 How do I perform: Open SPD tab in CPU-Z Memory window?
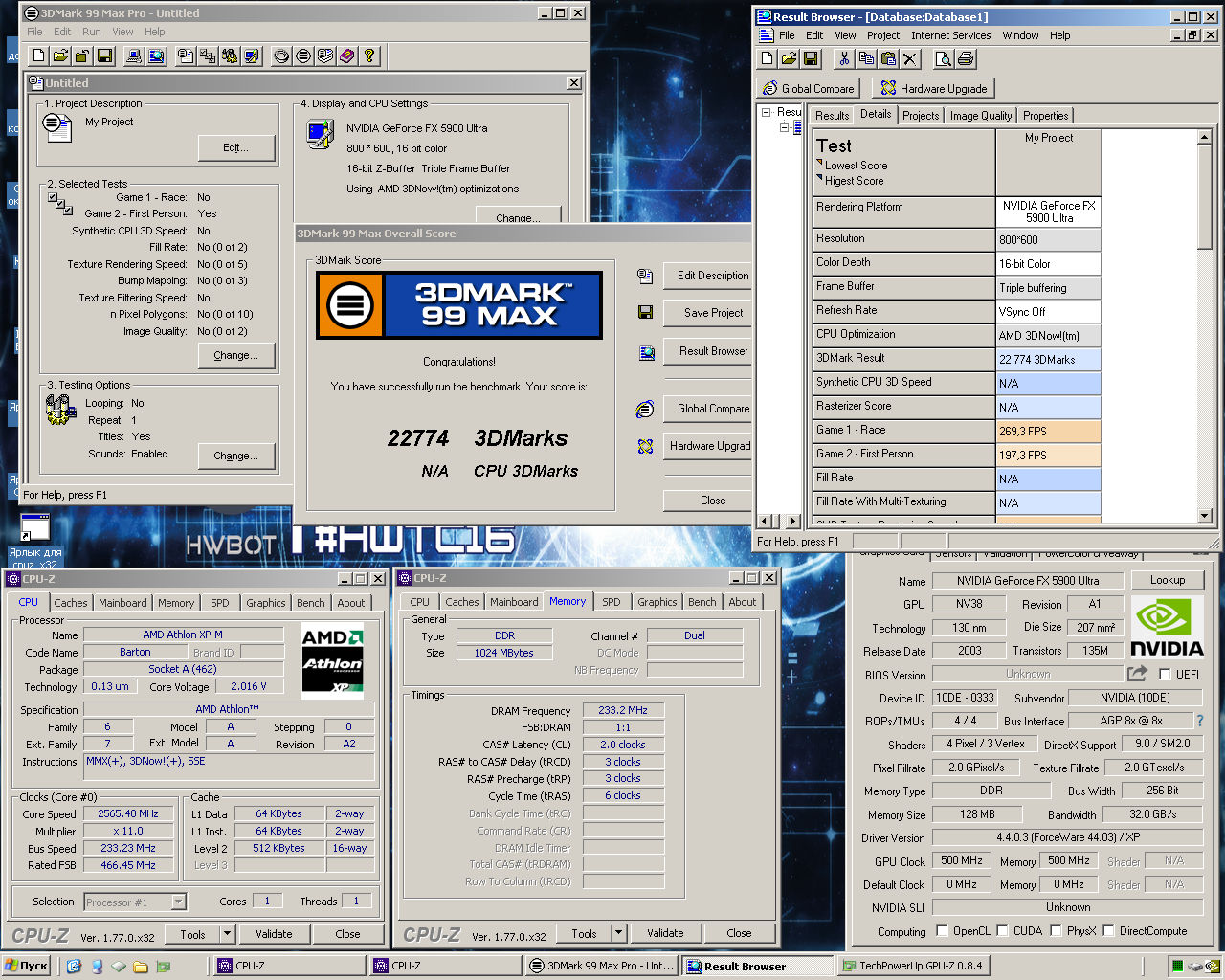[x=612, y=602]
